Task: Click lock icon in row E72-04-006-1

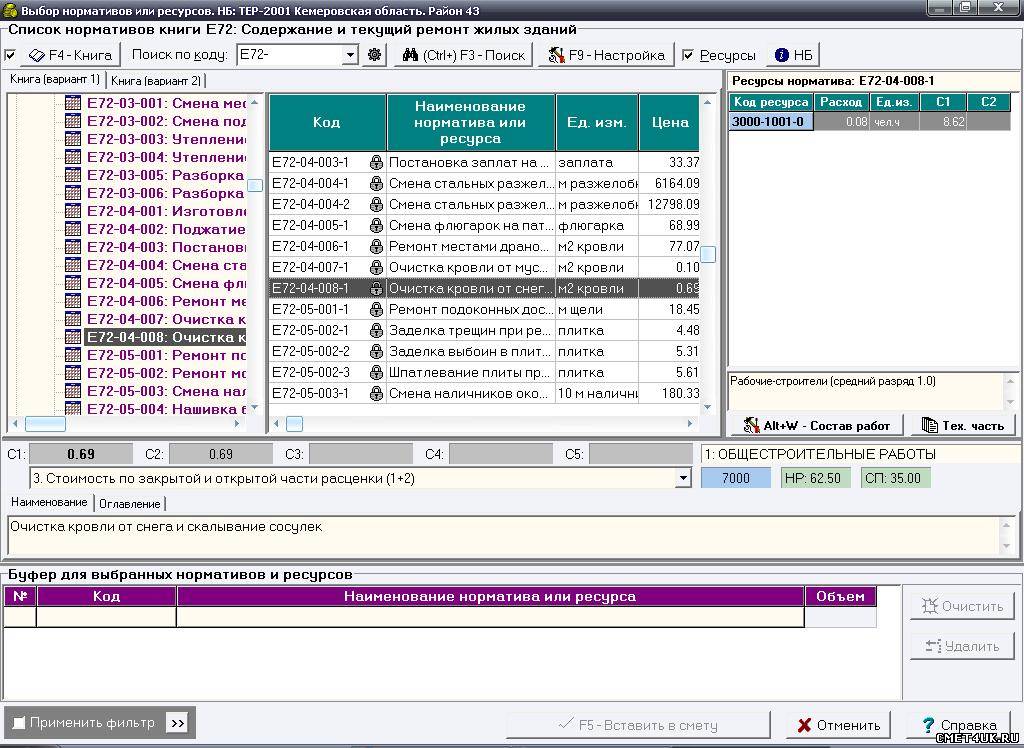Action: click(x=376, y=246)
